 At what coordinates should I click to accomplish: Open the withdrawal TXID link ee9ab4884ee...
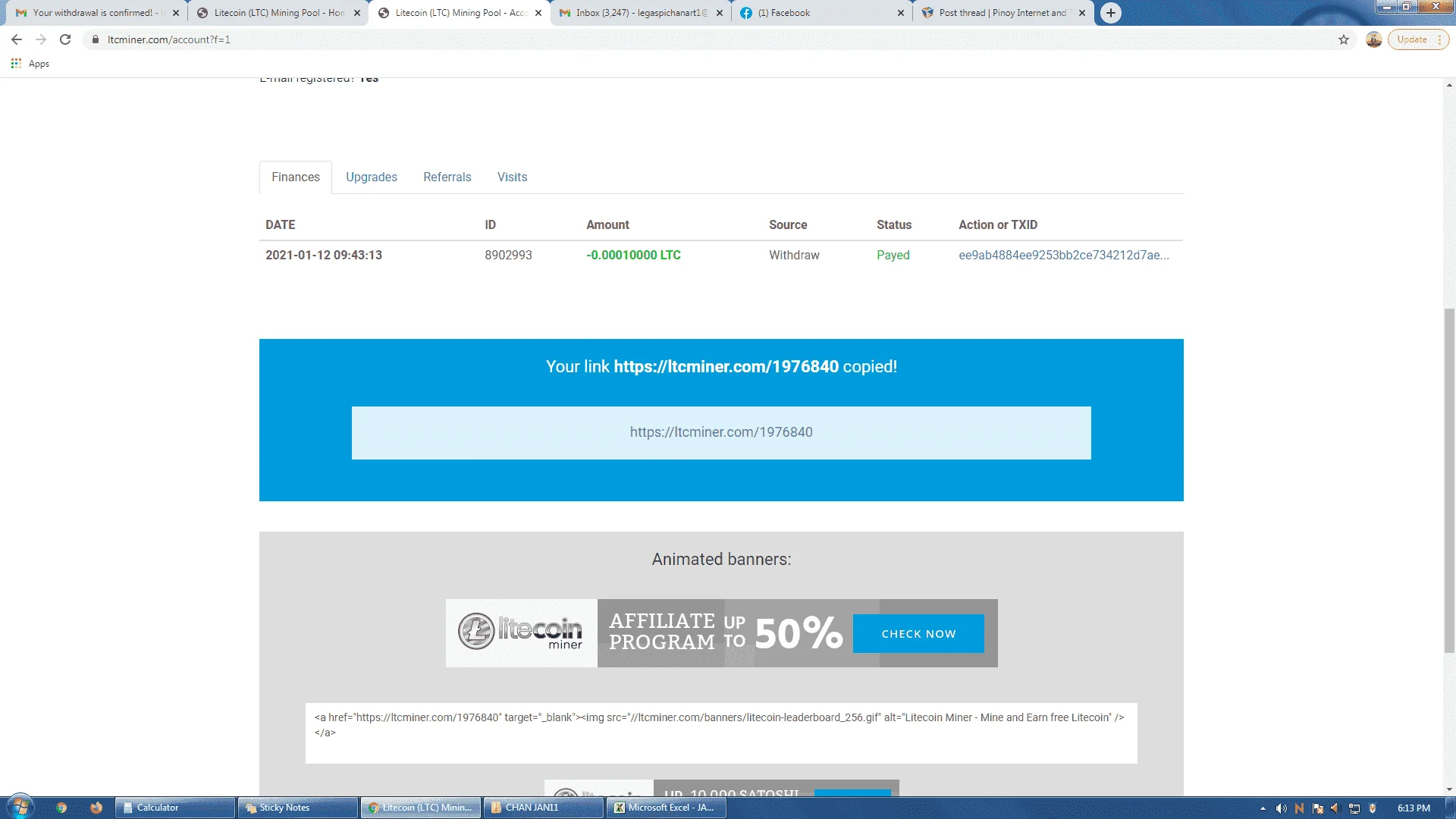click(x=1064, y=255)
